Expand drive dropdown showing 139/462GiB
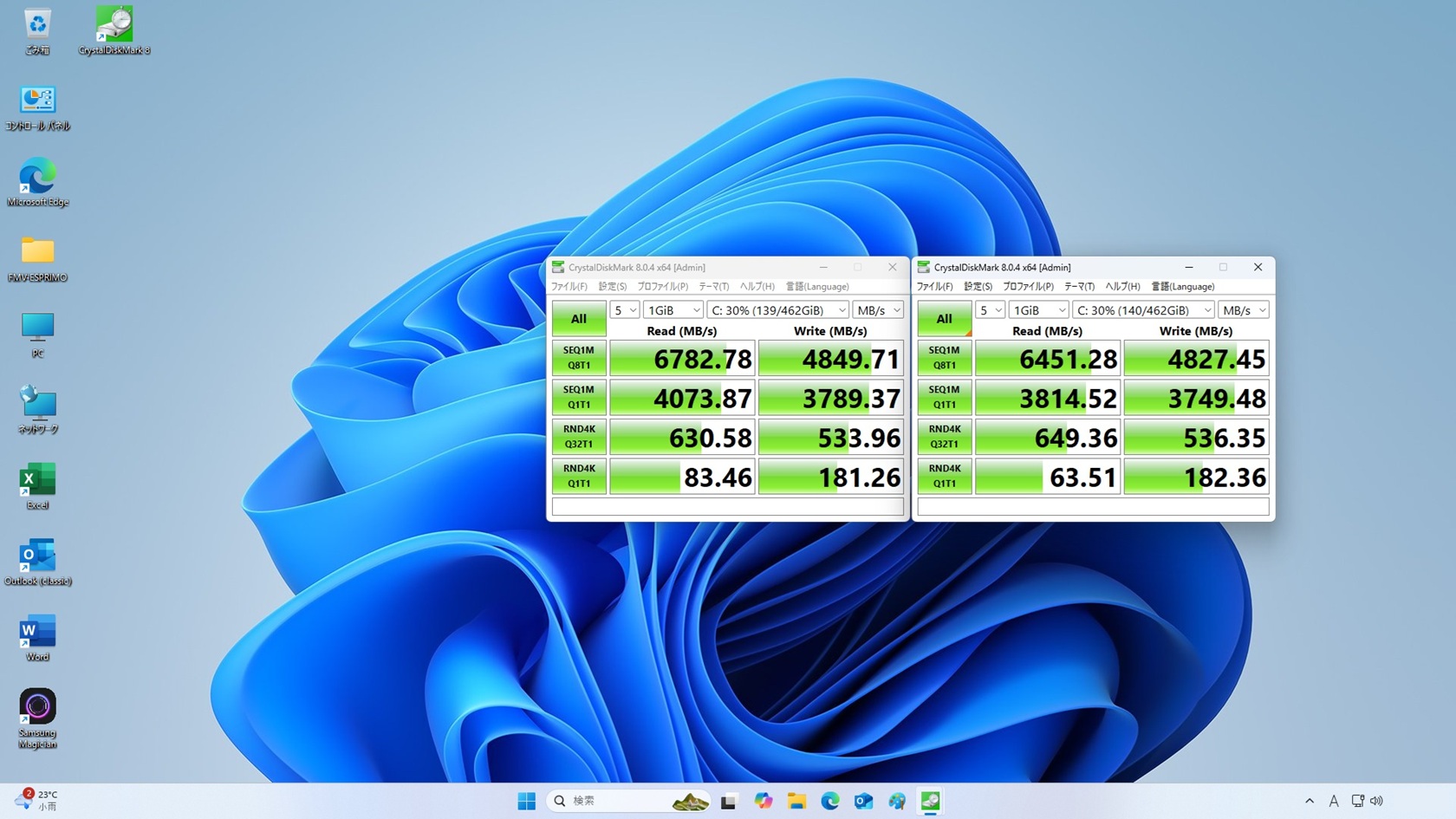The height and width of the screenshot is (819, 1456). click(777, 310)
